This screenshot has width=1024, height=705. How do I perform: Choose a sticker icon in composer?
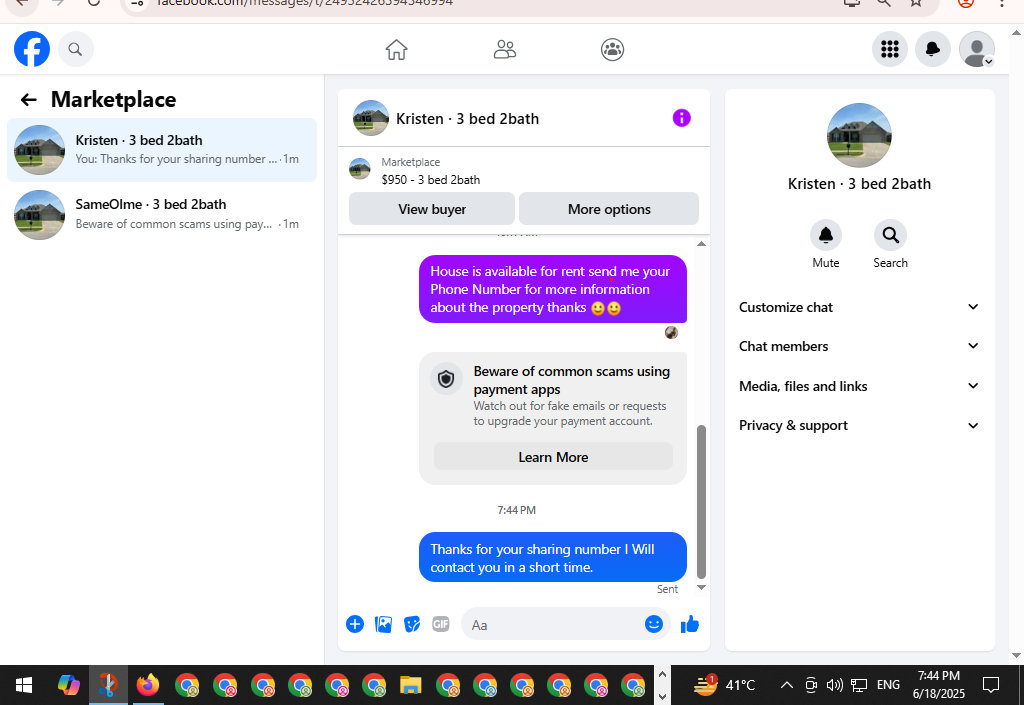(412, 624)
